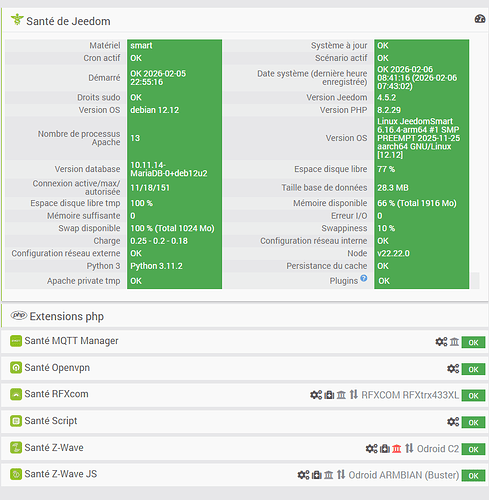Expand the Santé RFXcom title
This screenshot has width=489, height=500.
56,394
